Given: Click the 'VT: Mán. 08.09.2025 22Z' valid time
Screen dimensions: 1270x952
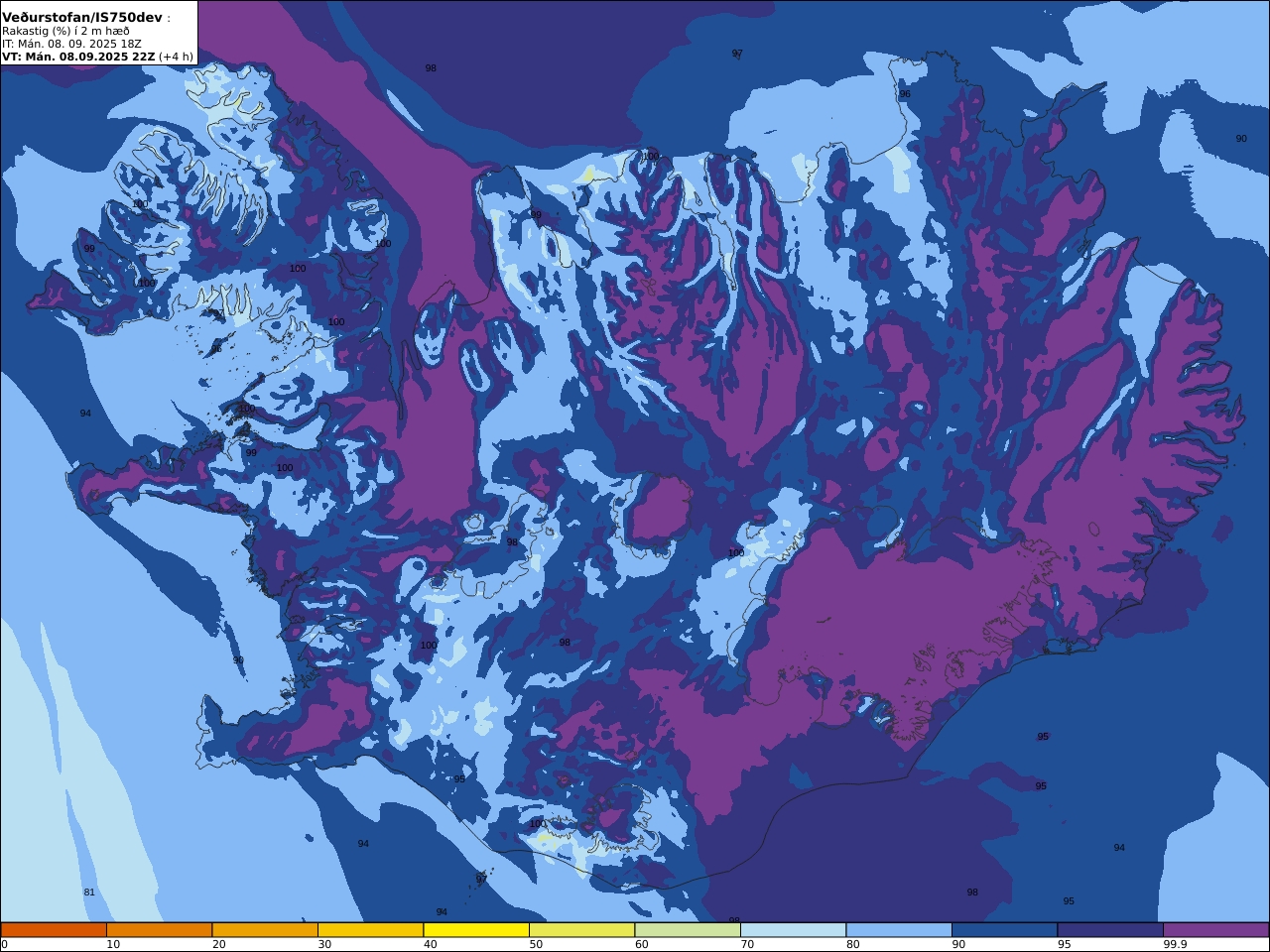Looking at the screenshot, I should [78, 57].
